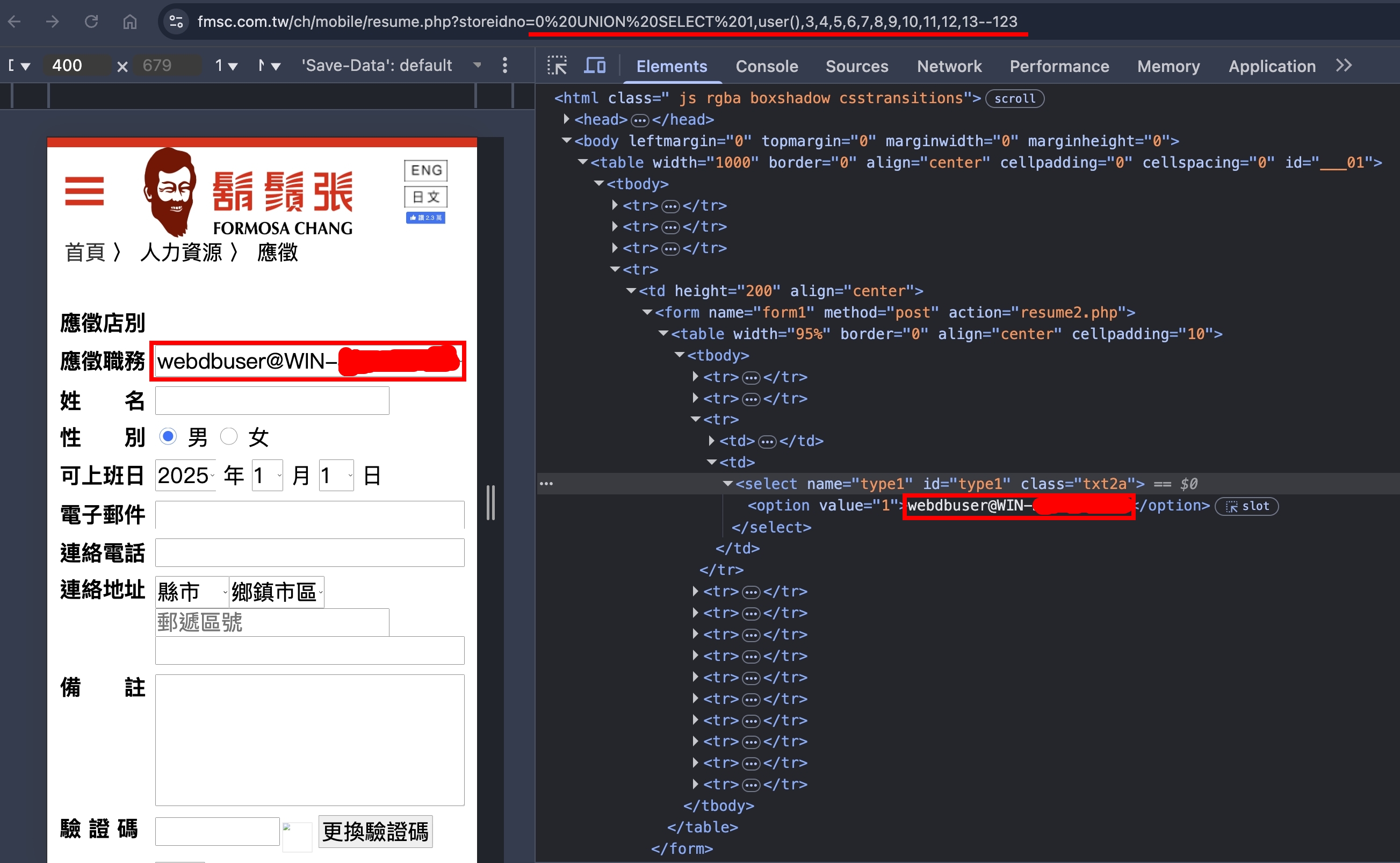Click the 電子郵件 text input
This screenshot has width=1400, height=863.
pos(310,515)
